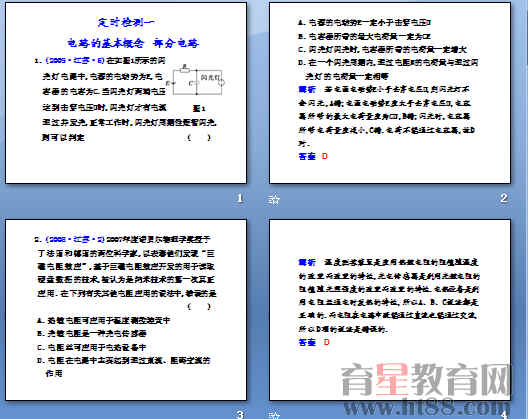Image resolution: width=528 pixels, height=419 pixels.
Task: Click the slide number 3 label
Action: coord(240,414)
